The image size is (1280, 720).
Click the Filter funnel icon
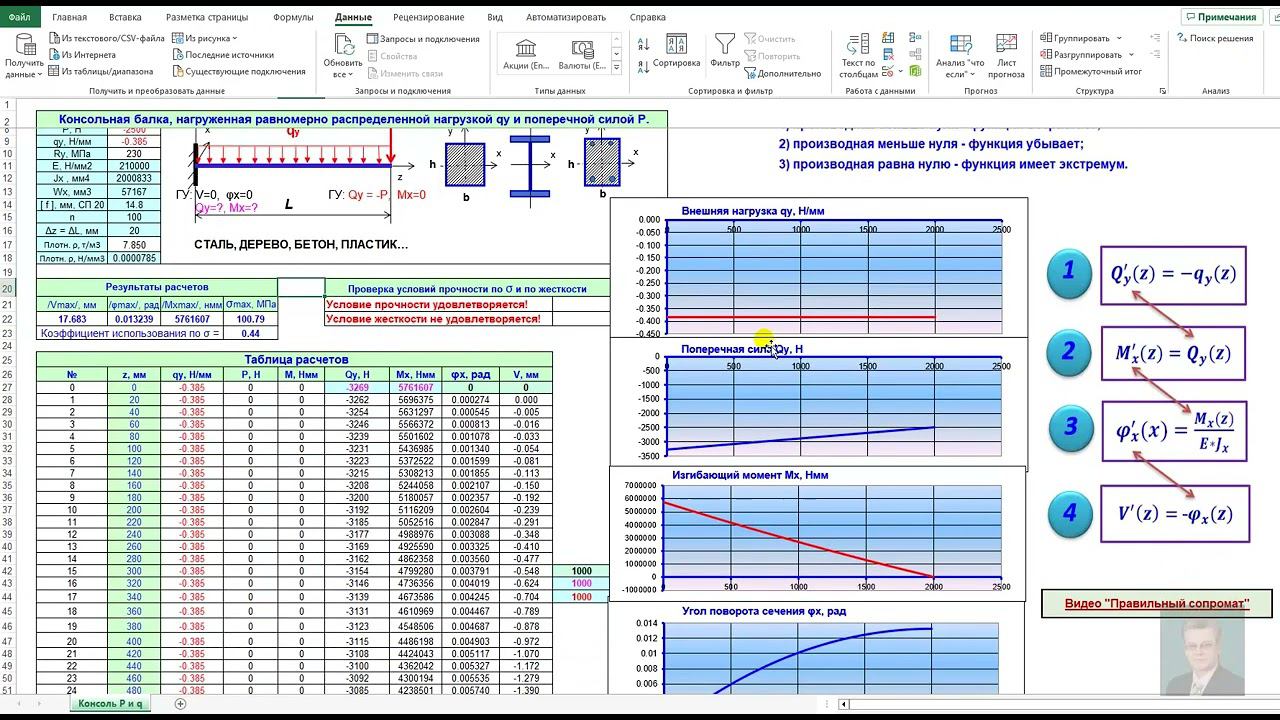tap(725, 47)
